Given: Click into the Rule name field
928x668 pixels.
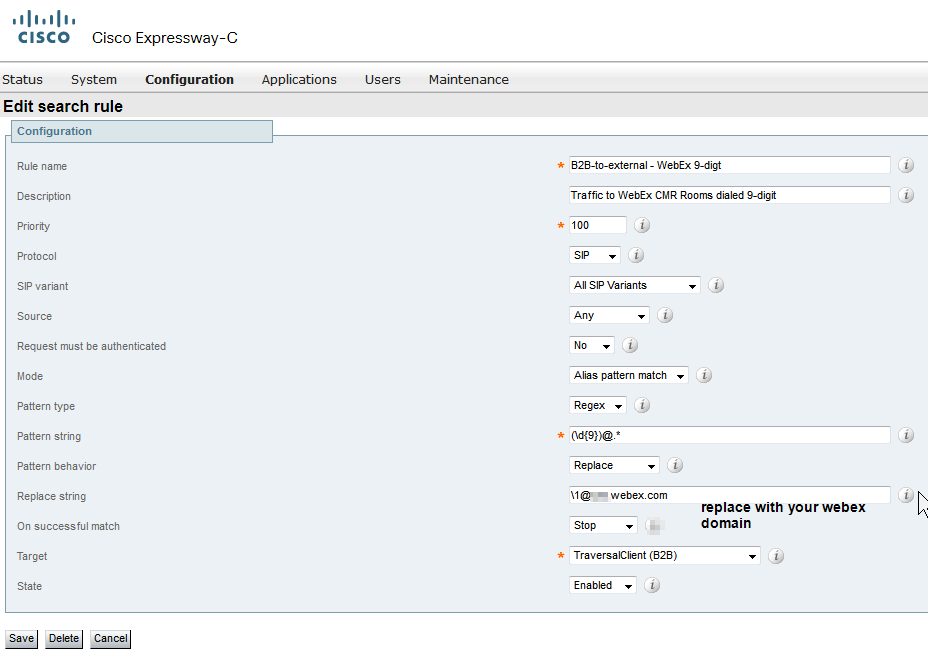Looking at the screenshot, I should tap(730, 165).
